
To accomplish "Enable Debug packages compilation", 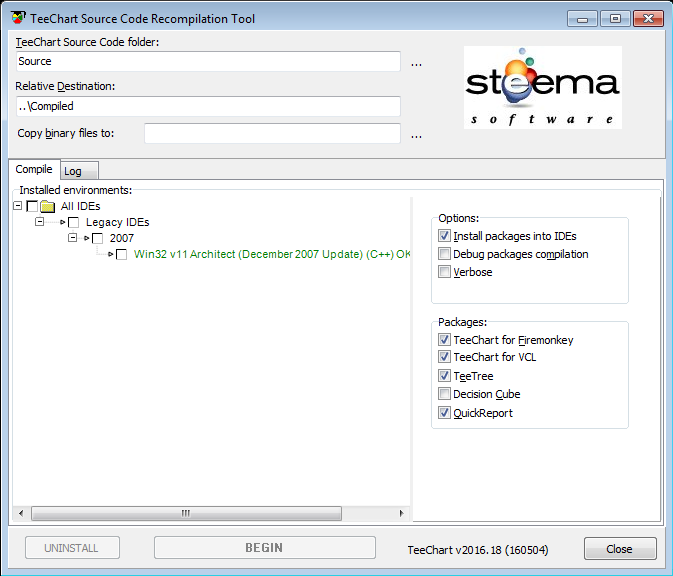I will pyautogui.click(x=444, y=254).
